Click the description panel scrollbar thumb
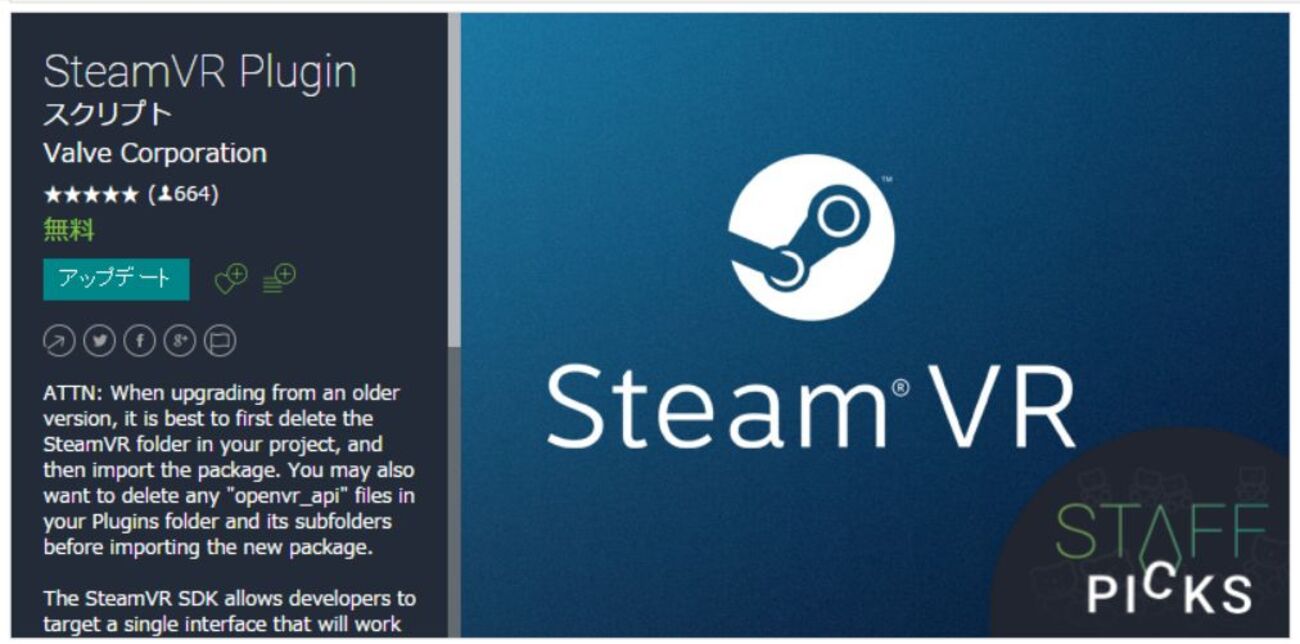Image resolution: width=1300 pixels, height=644 pixels. (x=454, y=180)
